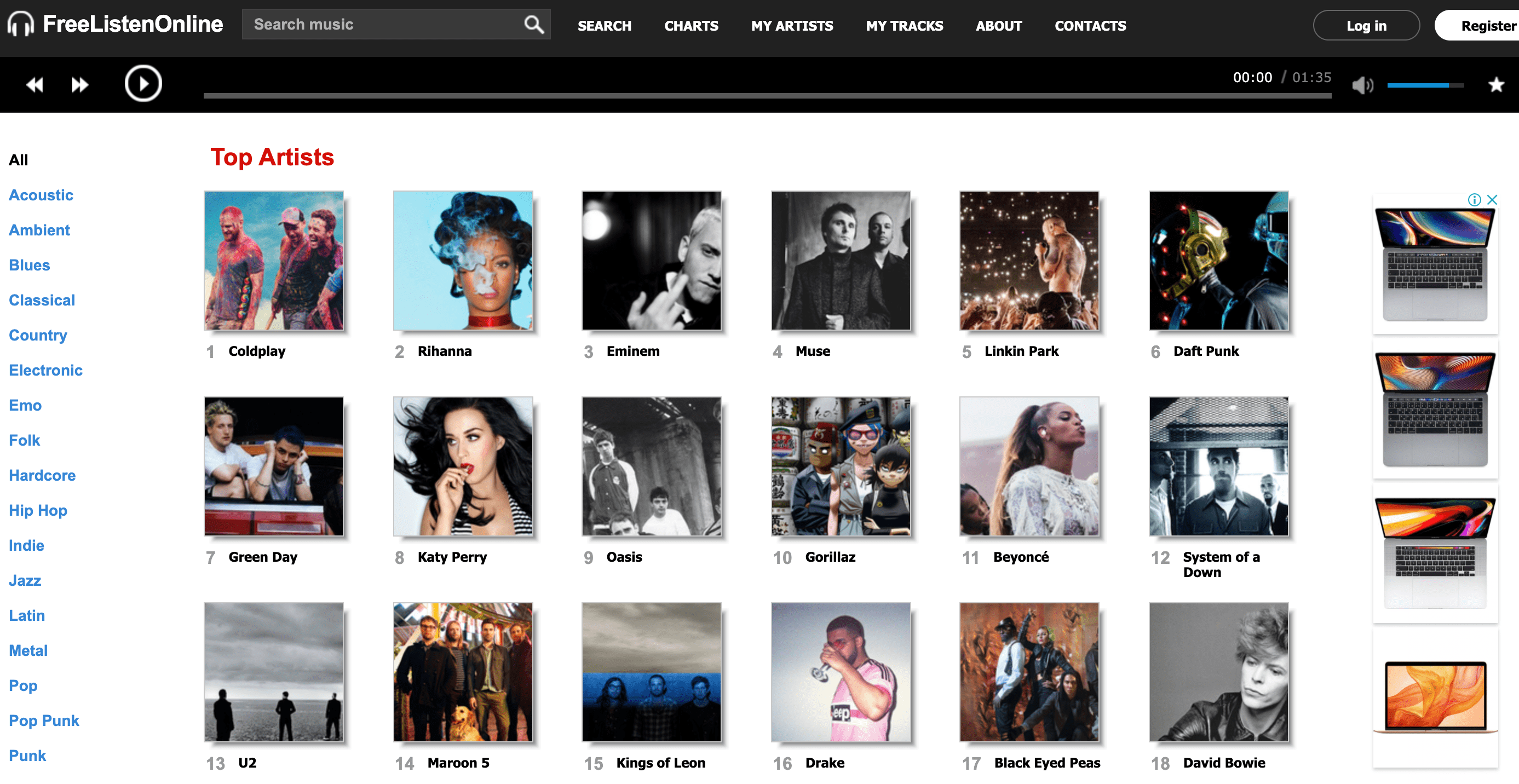Click the rewind/skip-back playback icon

coord(35,84)
